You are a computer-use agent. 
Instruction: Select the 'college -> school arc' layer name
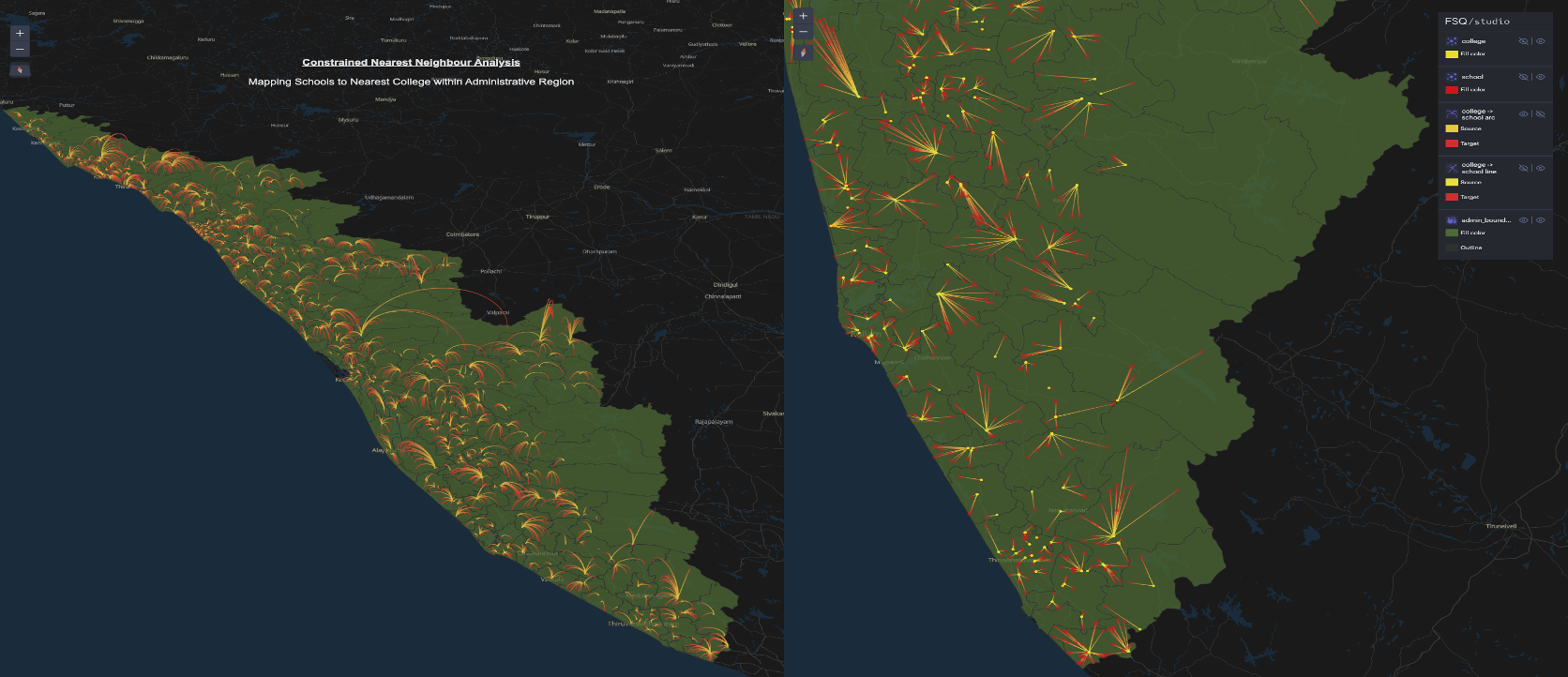pyautogui.click(x=1478, y=114)
